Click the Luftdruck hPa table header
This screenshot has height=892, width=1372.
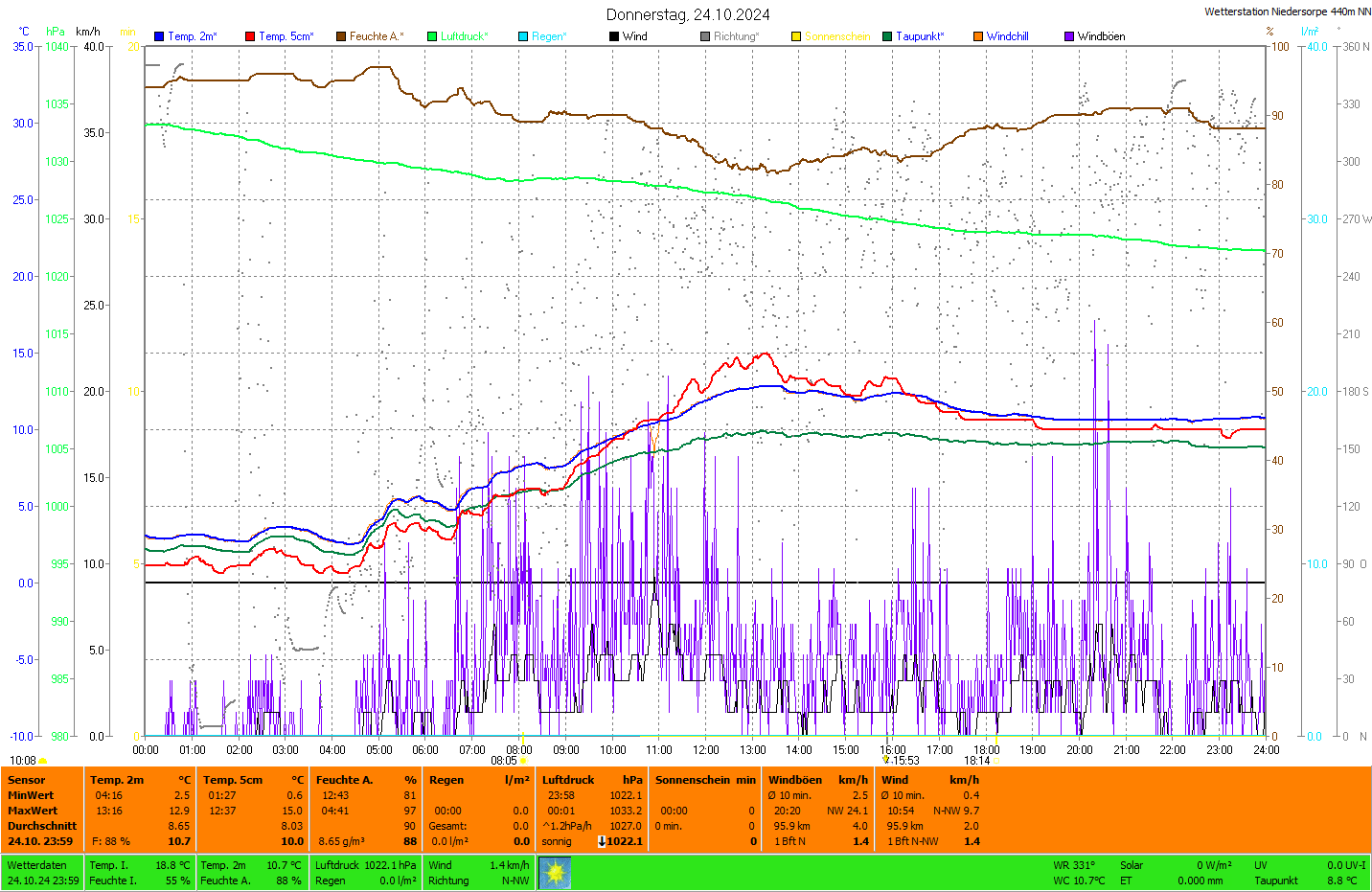click(592, 780)
